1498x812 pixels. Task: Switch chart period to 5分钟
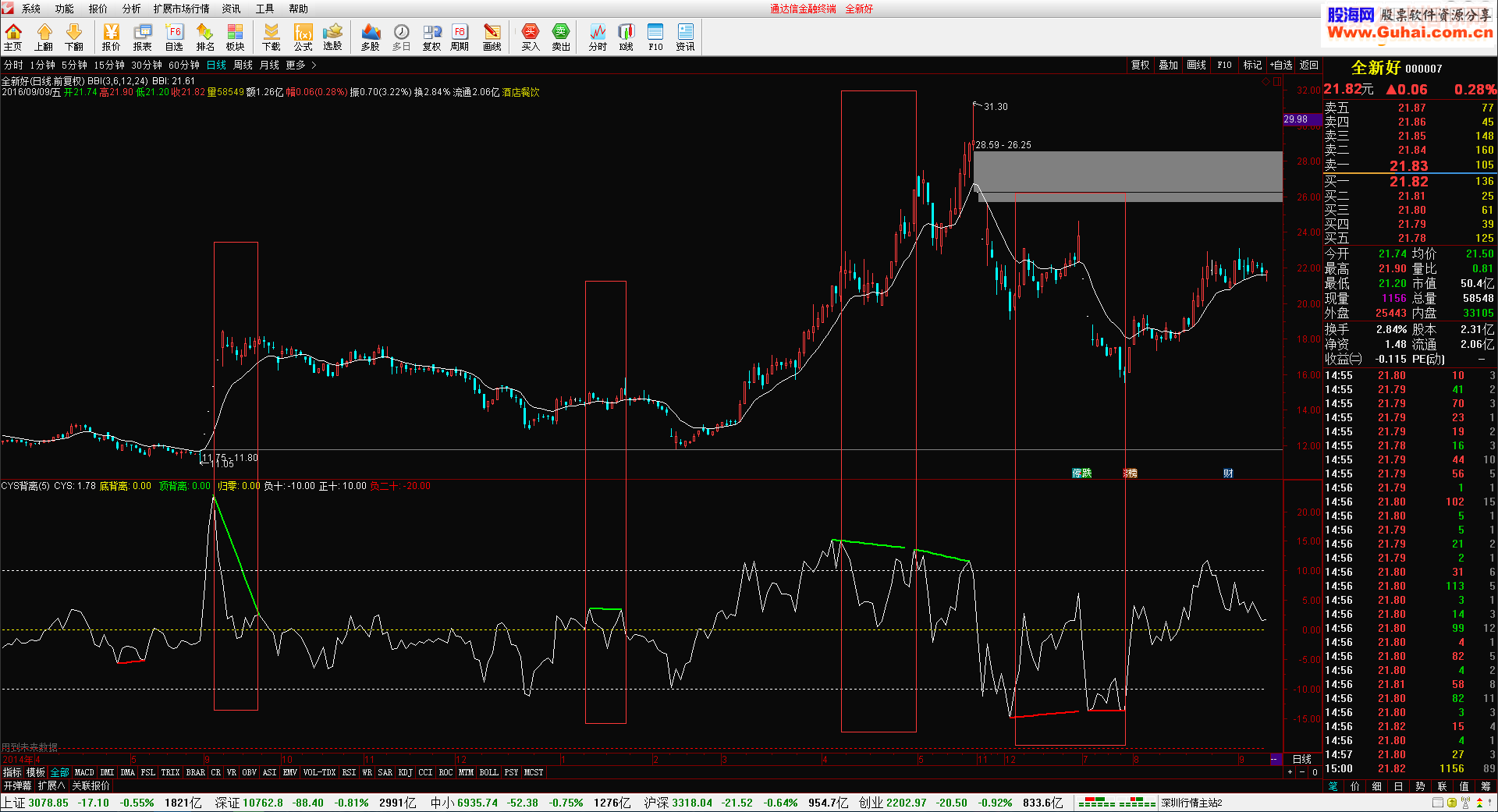tap(75, 66)
